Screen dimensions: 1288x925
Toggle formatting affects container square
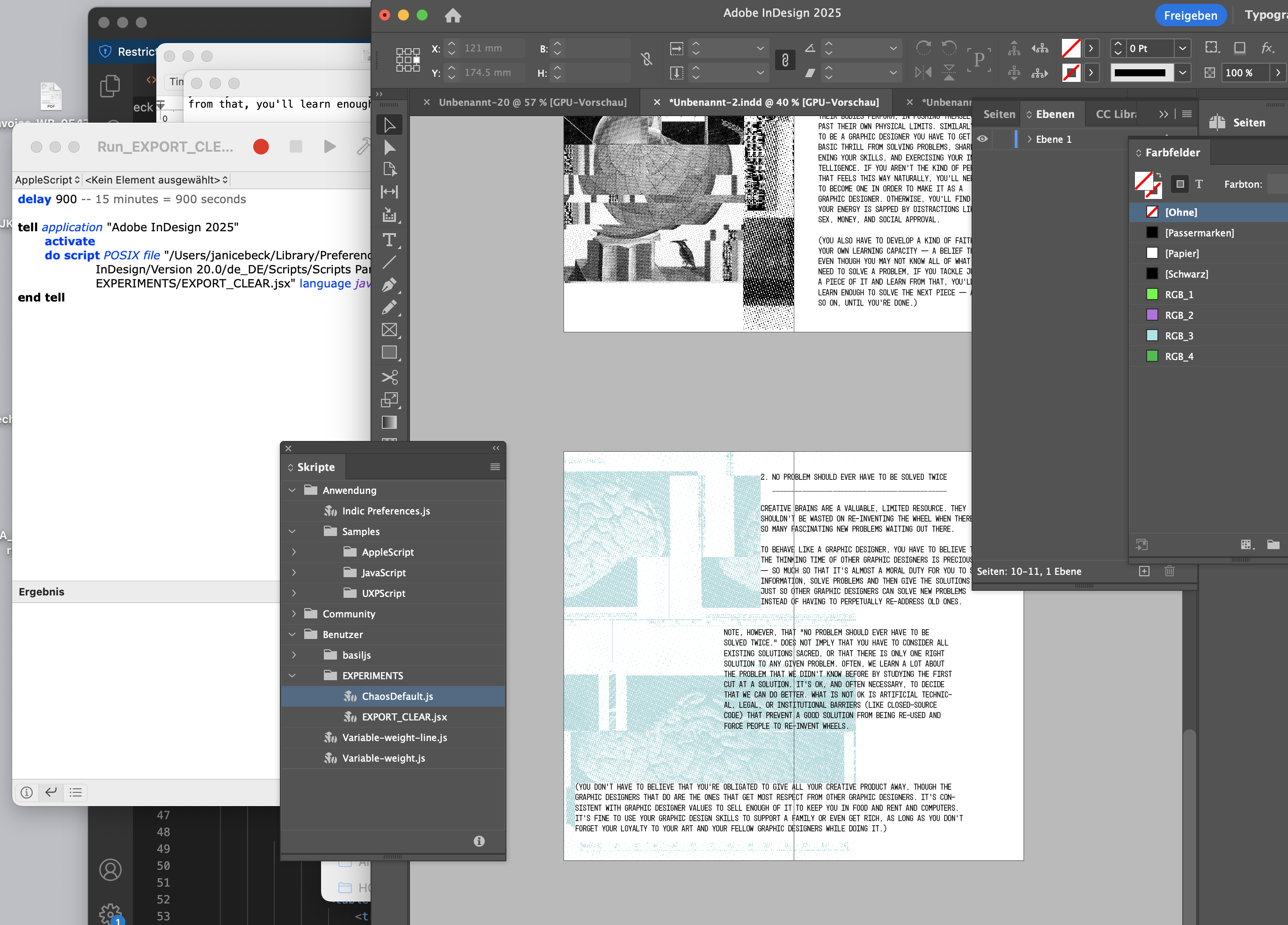coord(1179,184)
